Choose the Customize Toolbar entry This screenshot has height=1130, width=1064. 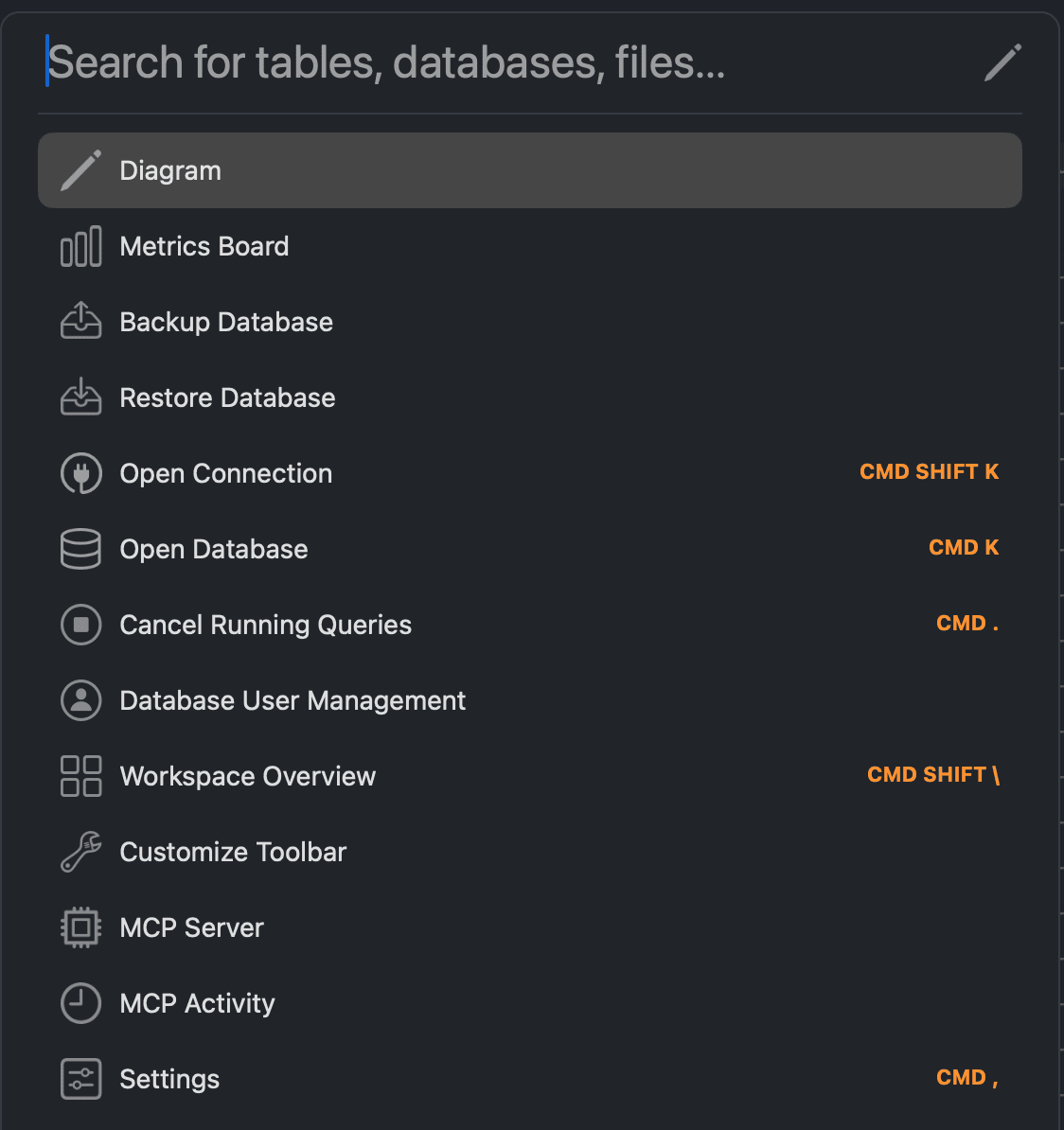(x=530, y=852)
